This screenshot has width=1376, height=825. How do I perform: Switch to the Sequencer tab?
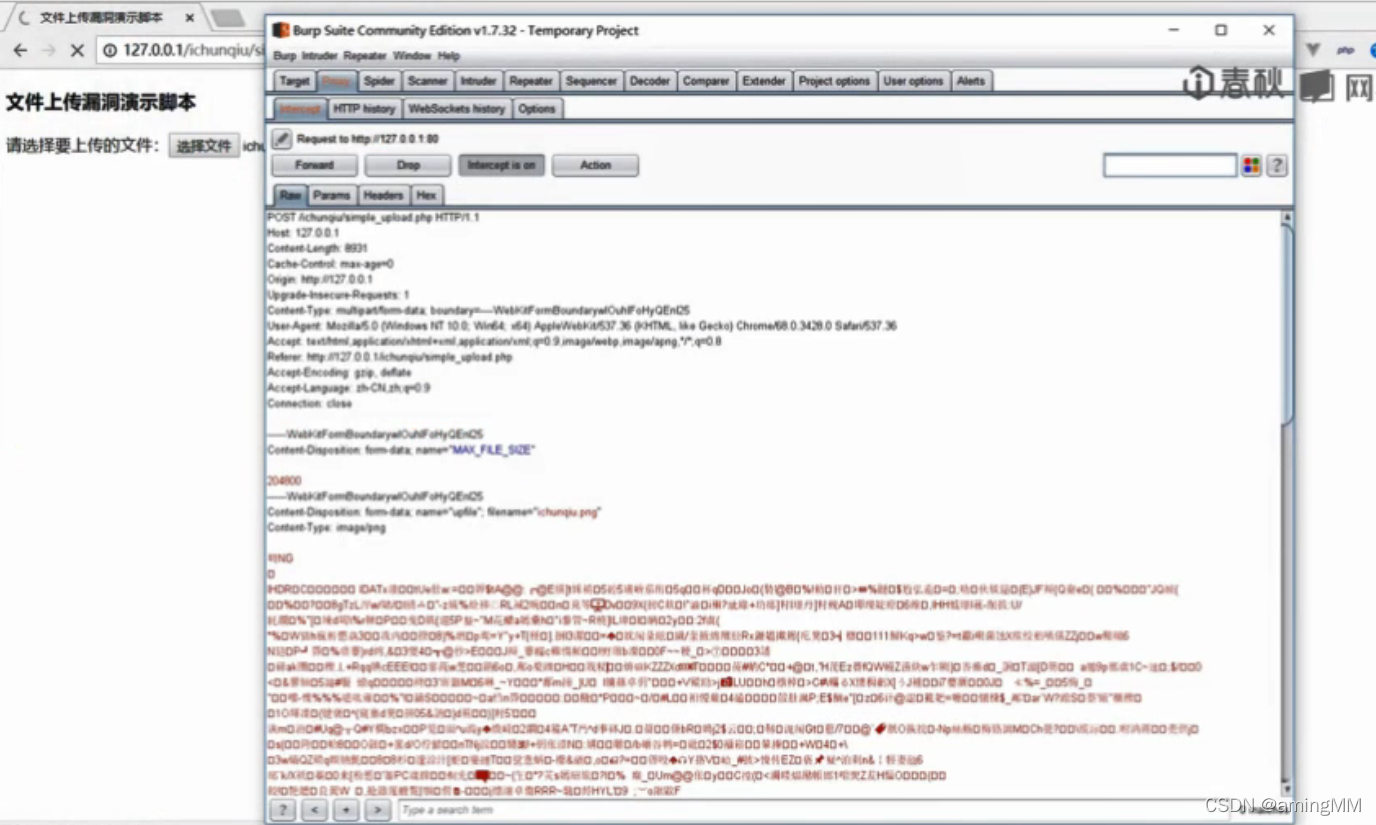tap(592, 81)
